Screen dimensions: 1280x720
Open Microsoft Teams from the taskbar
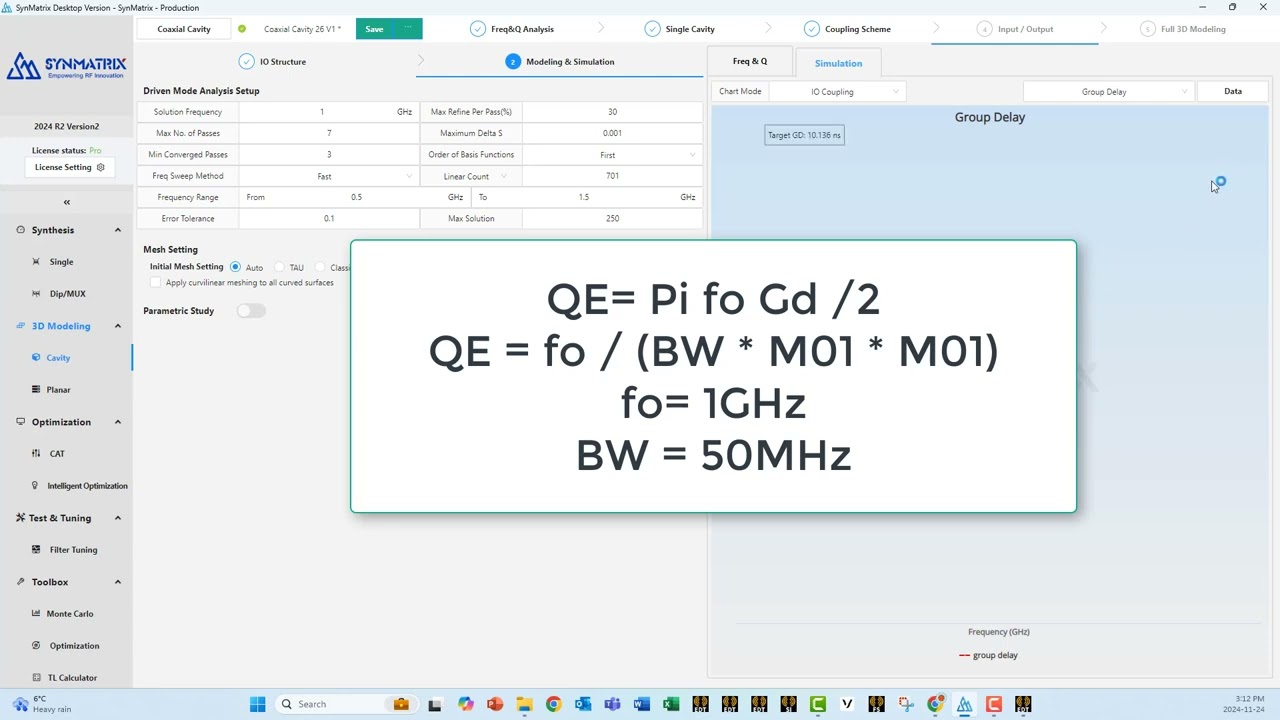612,704
